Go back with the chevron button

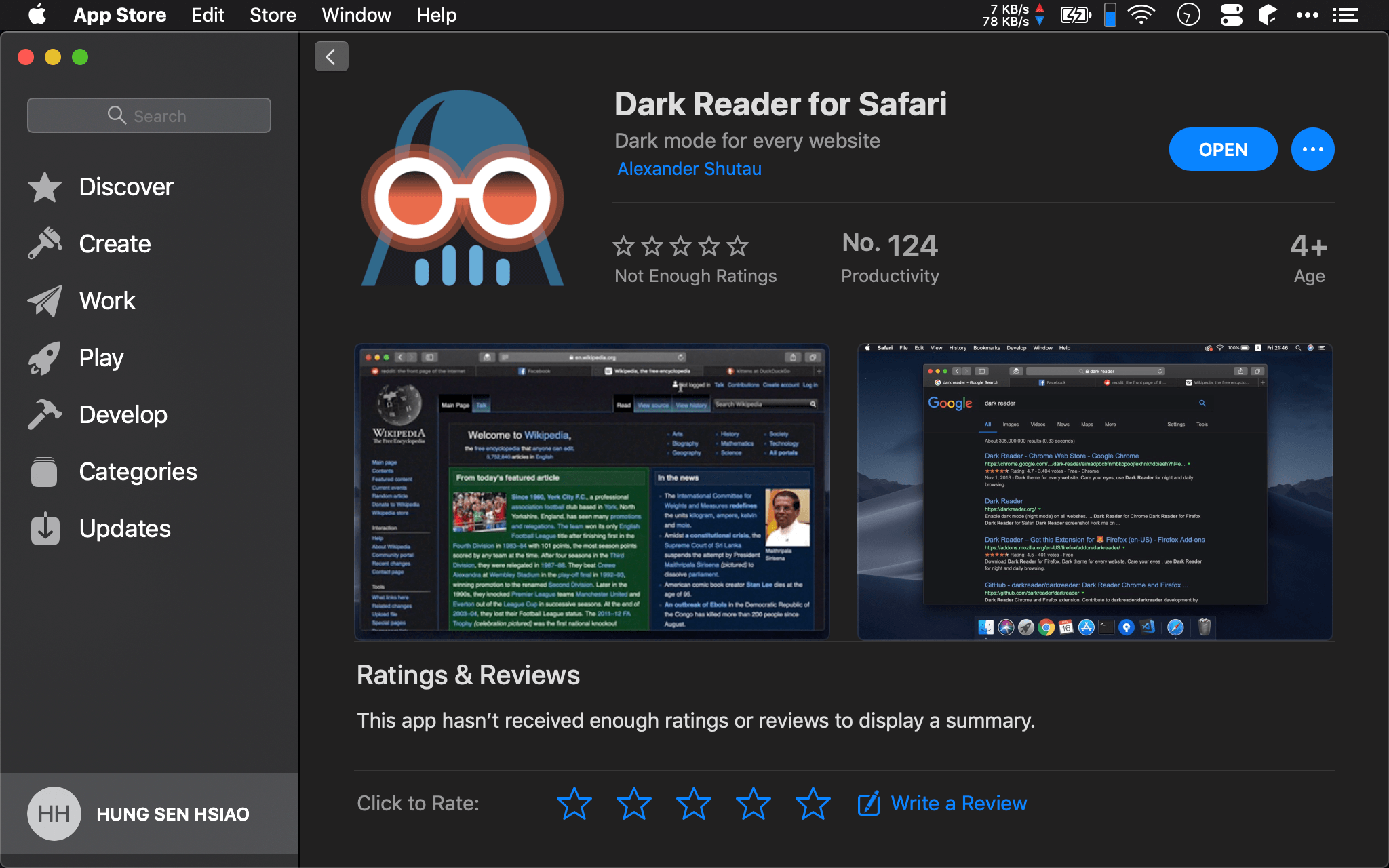tap(331, 56)
